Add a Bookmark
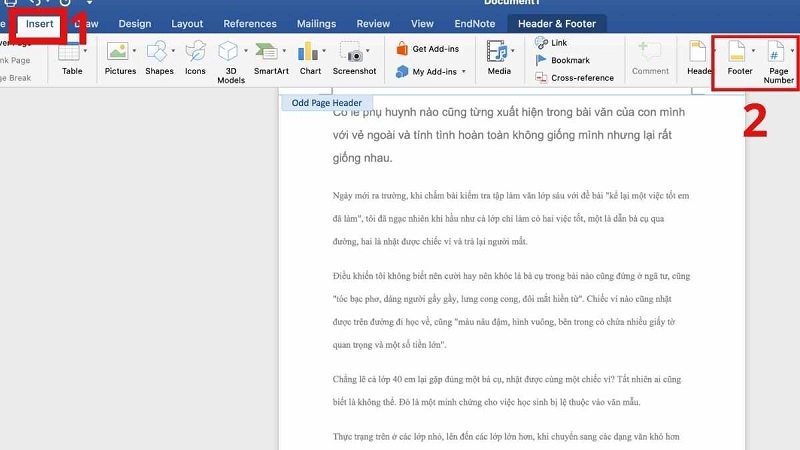 (568, 60)
